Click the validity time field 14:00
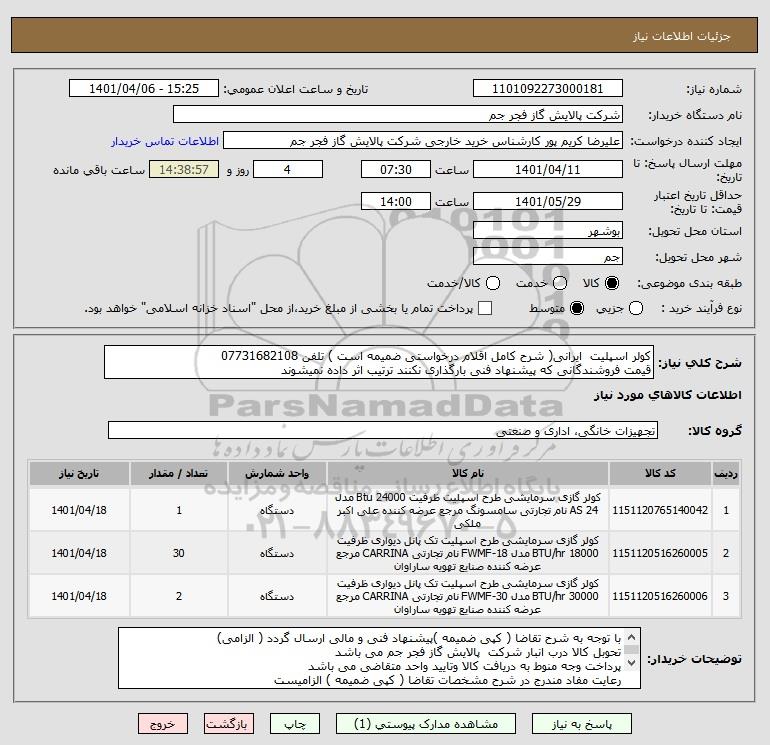The image size is (770, 745). click(x=396, y=201)
